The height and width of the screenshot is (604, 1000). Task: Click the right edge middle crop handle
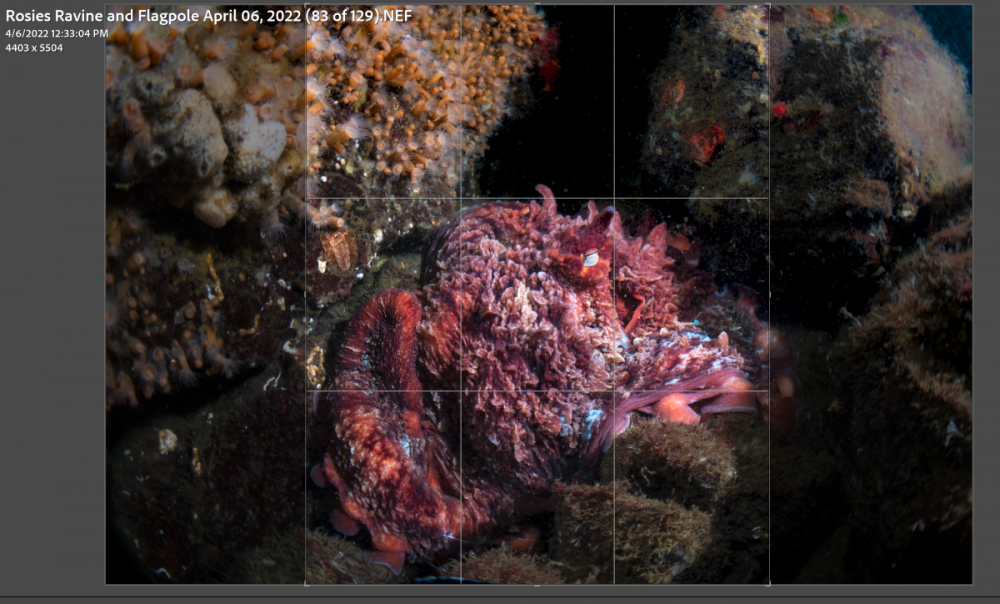pyautogui.click(x=769, y=295)
